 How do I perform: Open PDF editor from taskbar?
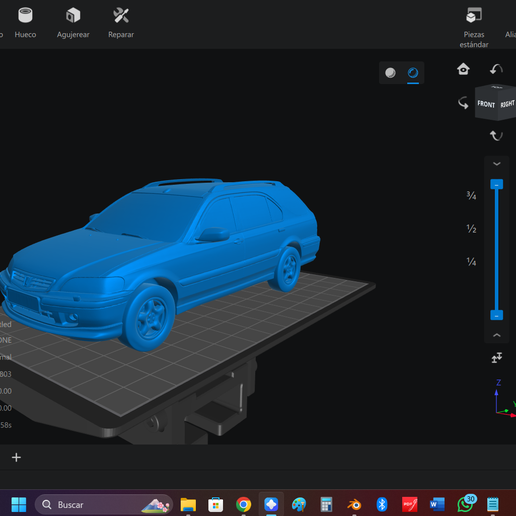pyautogui.click(x=409, y=504)
